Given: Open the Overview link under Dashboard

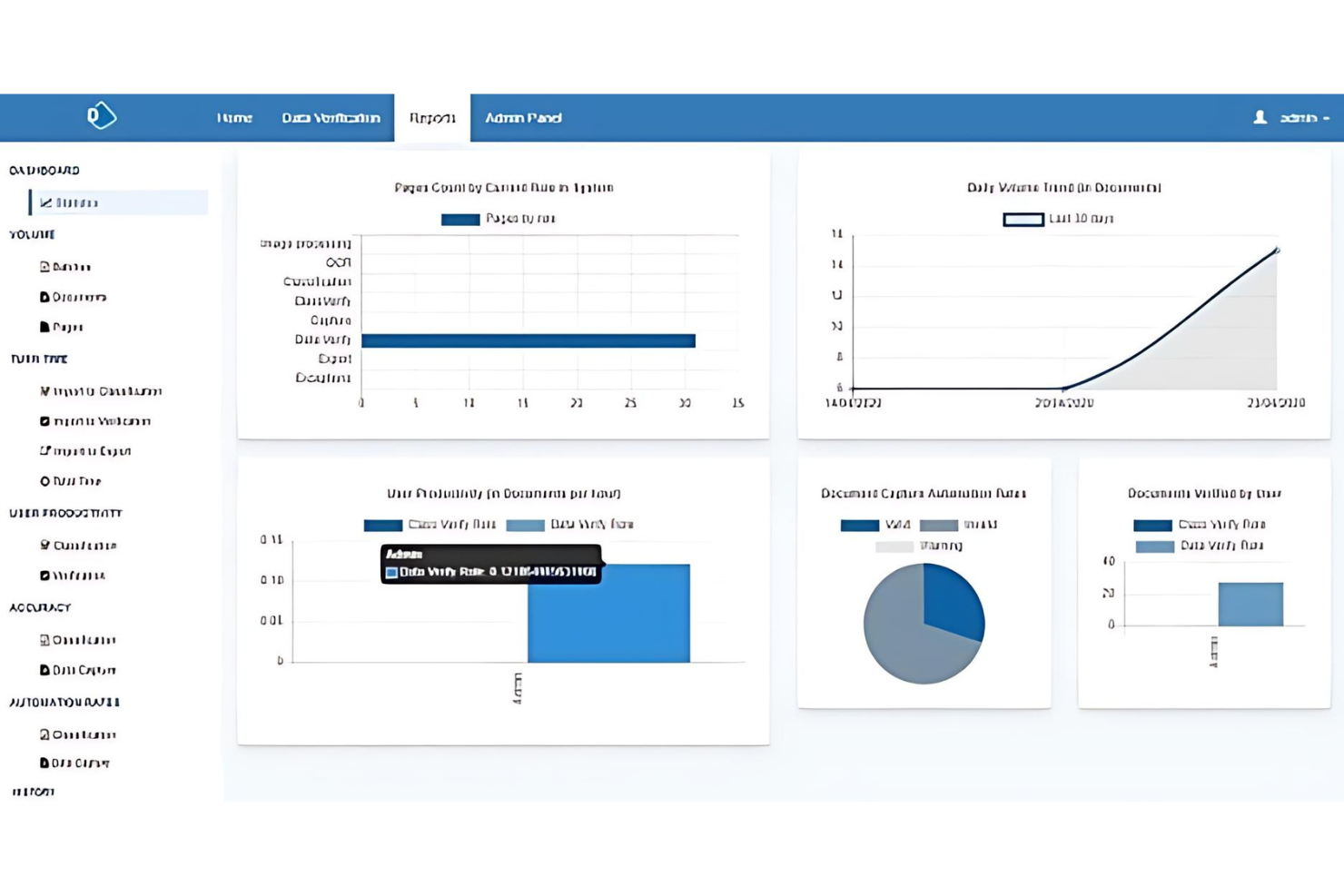Looking at the screenshot, I should coord(77,202).
